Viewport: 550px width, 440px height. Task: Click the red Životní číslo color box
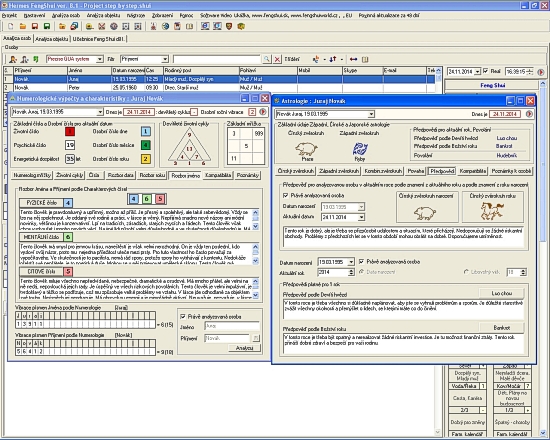[70, 132]
